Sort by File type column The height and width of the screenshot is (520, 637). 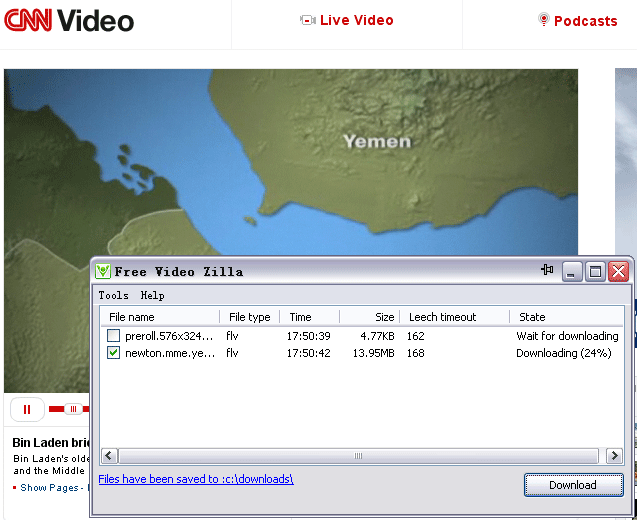pyautogui.click(x=249, y=317)
